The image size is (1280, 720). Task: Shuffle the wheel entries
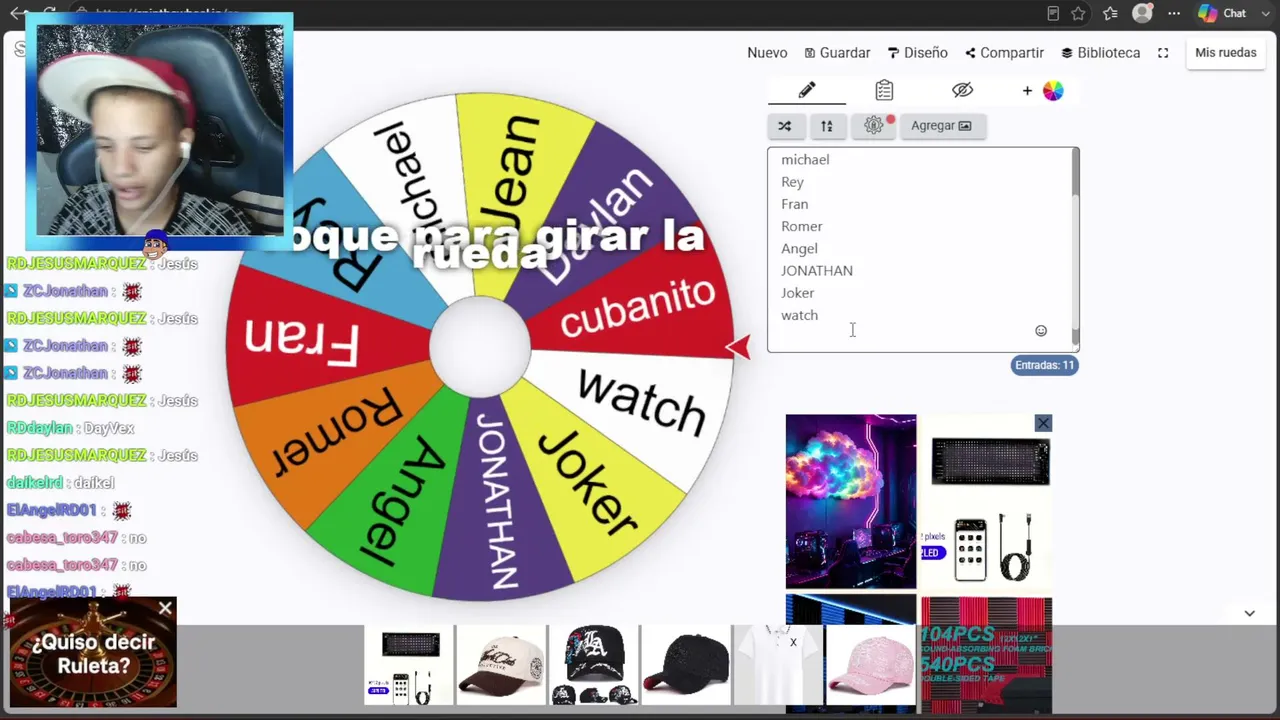tap(785, 126)
